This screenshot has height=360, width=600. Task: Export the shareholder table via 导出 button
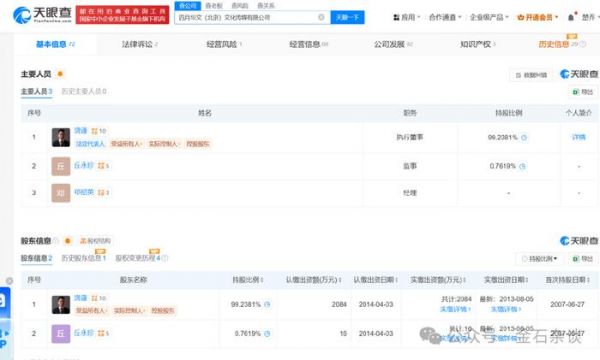tap(583, 259)
